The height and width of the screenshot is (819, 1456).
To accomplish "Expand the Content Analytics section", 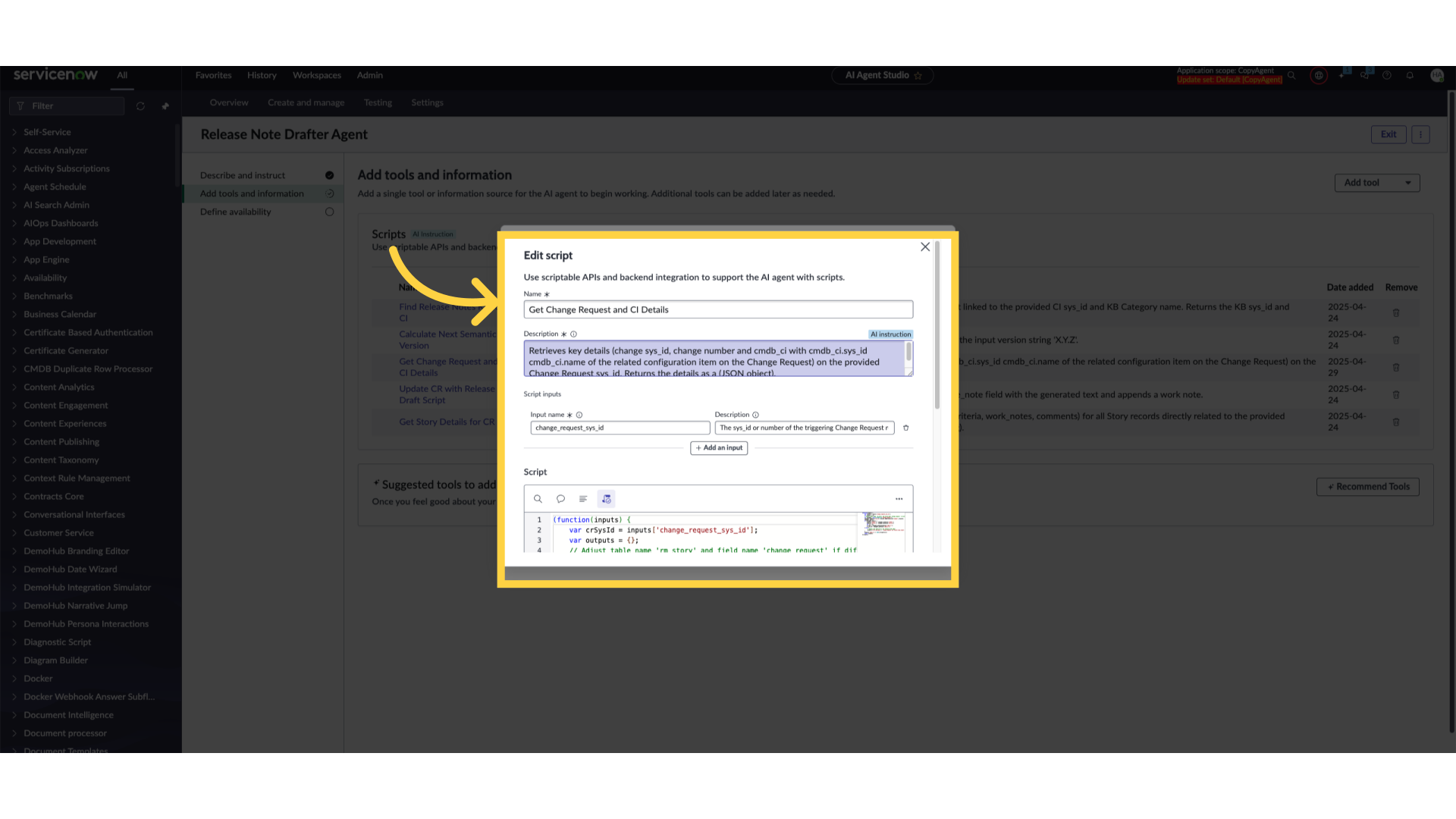I will tap(14, 387).
